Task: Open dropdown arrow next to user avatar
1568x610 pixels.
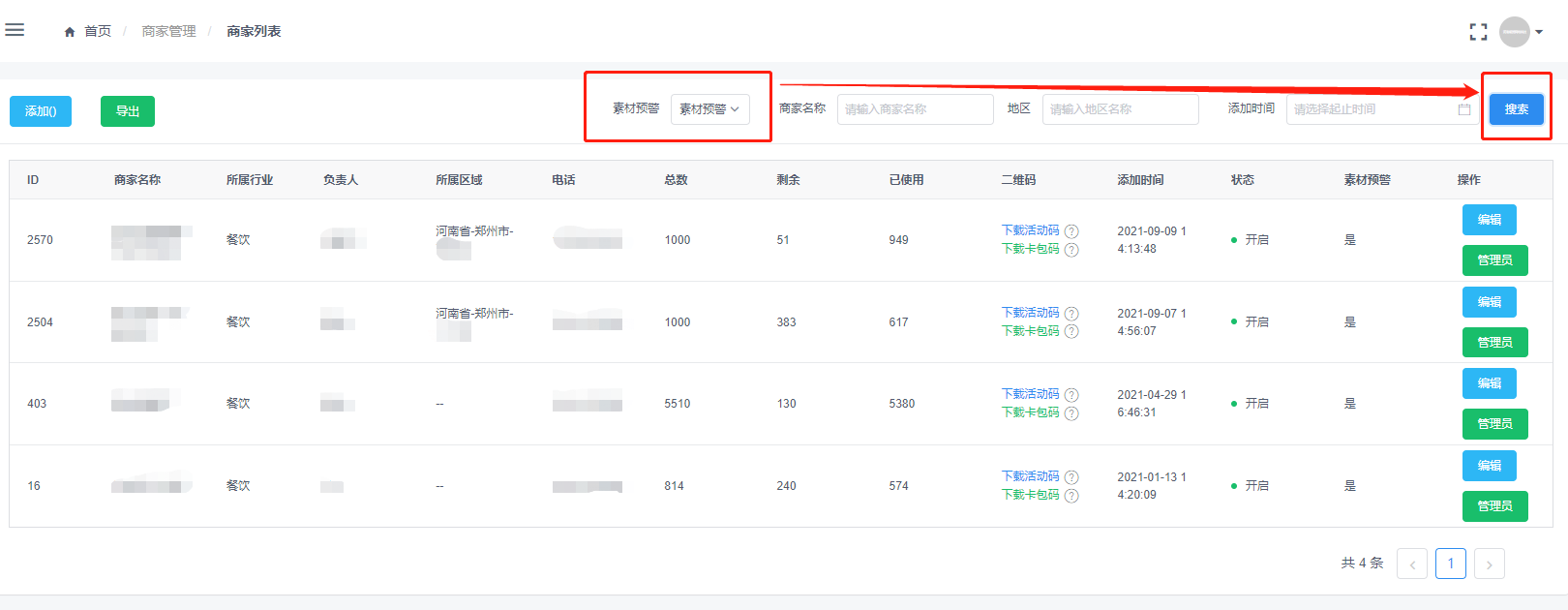Action: click(1539, 32)
